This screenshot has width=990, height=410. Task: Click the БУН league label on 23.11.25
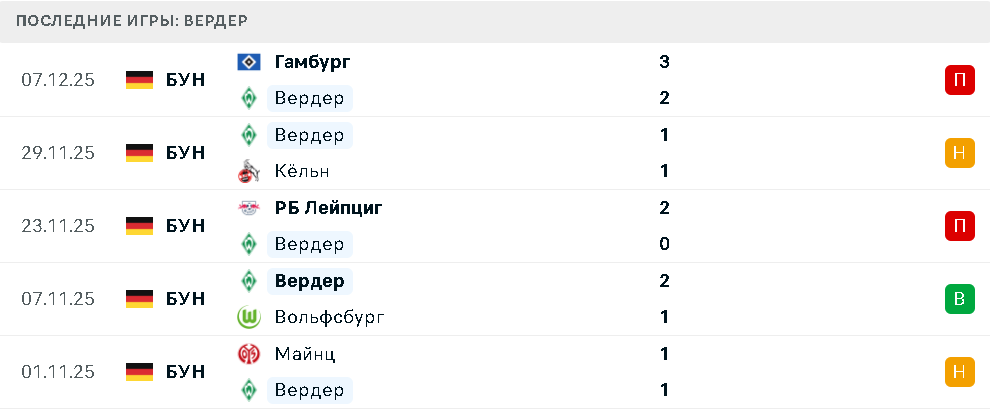(185, 226)
